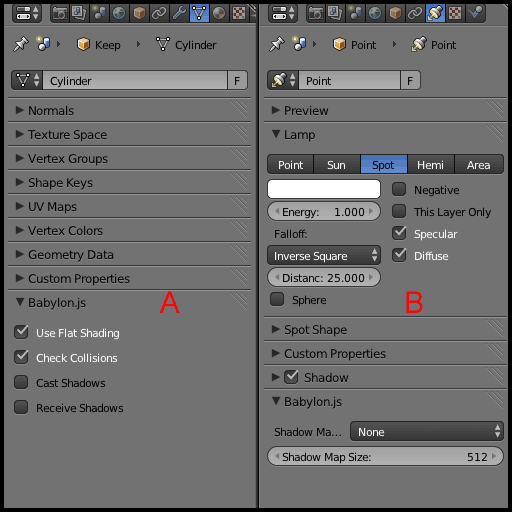
Task: Open the Inverse Square falloff dropdown
Action: point(324,256)
